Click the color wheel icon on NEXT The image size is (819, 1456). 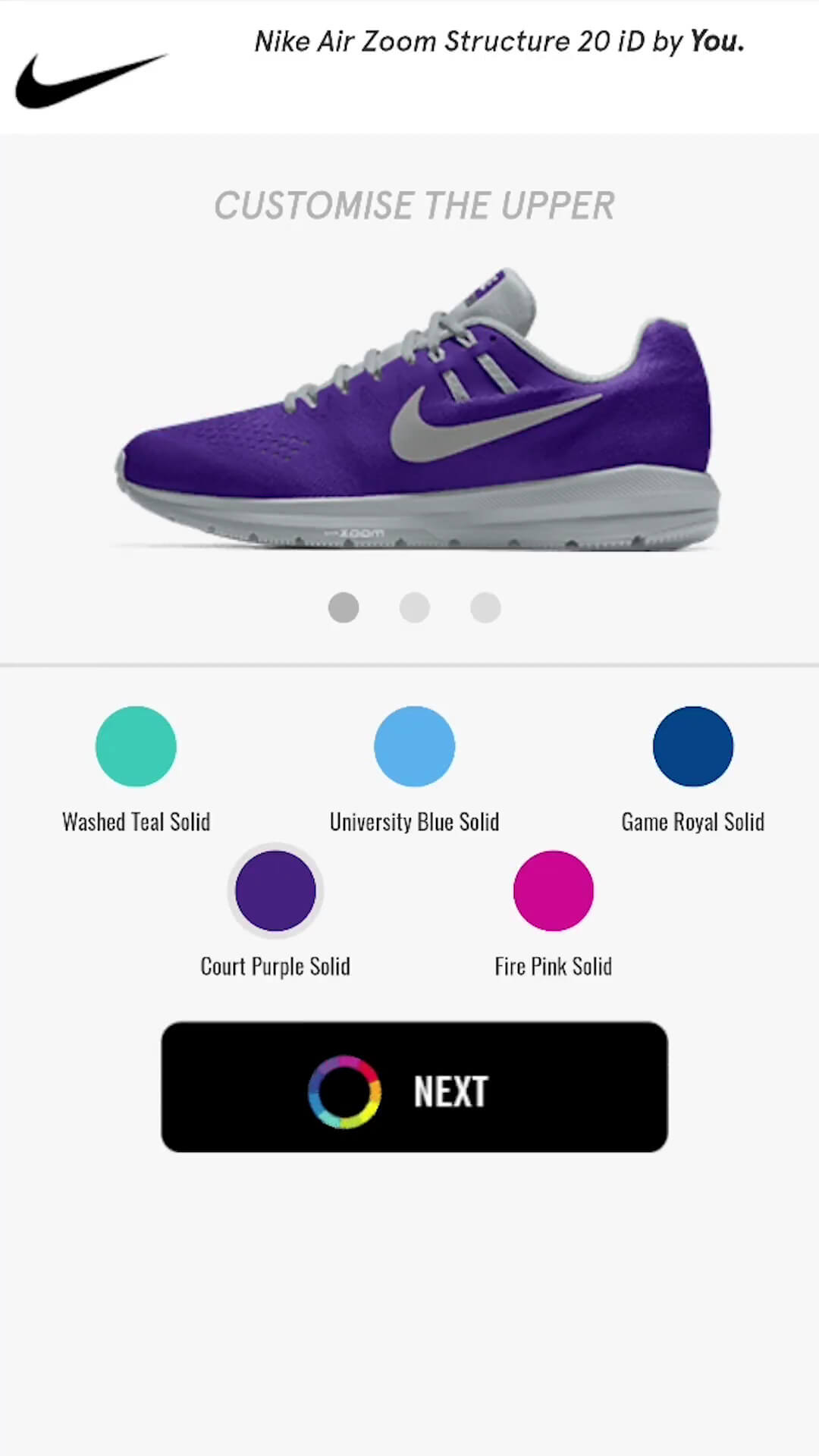point(344,1091)
